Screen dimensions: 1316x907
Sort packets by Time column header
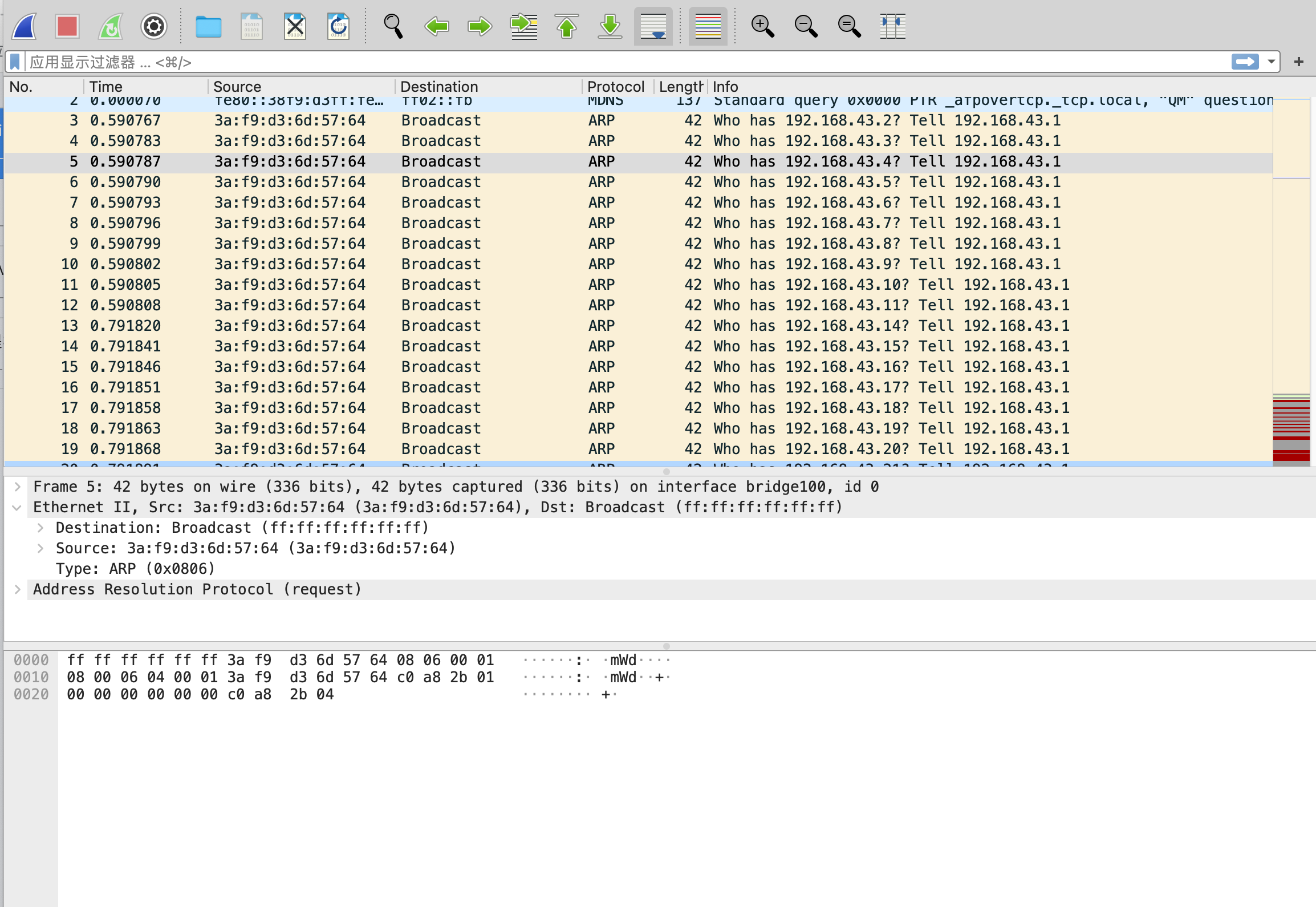tap(106, 87)
